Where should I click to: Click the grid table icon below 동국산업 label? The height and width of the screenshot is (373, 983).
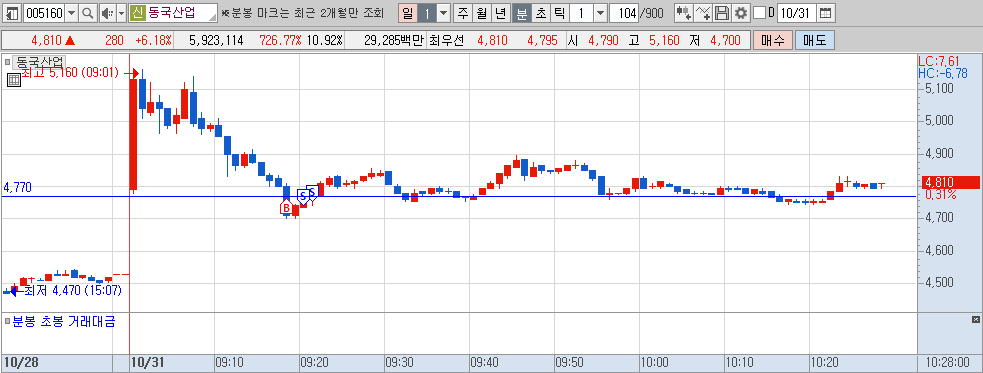point(14,80)
